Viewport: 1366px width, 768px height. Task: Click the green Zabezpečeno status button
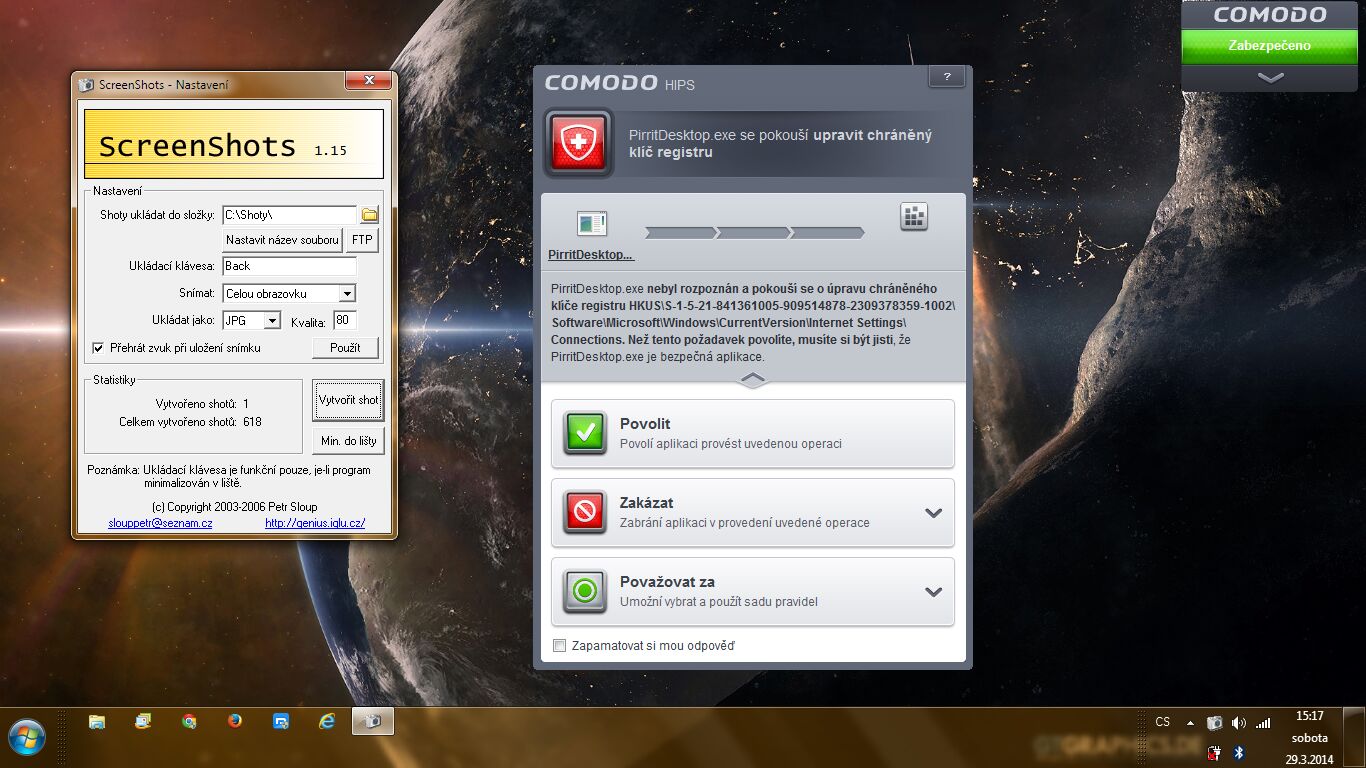pos(1270,46)
